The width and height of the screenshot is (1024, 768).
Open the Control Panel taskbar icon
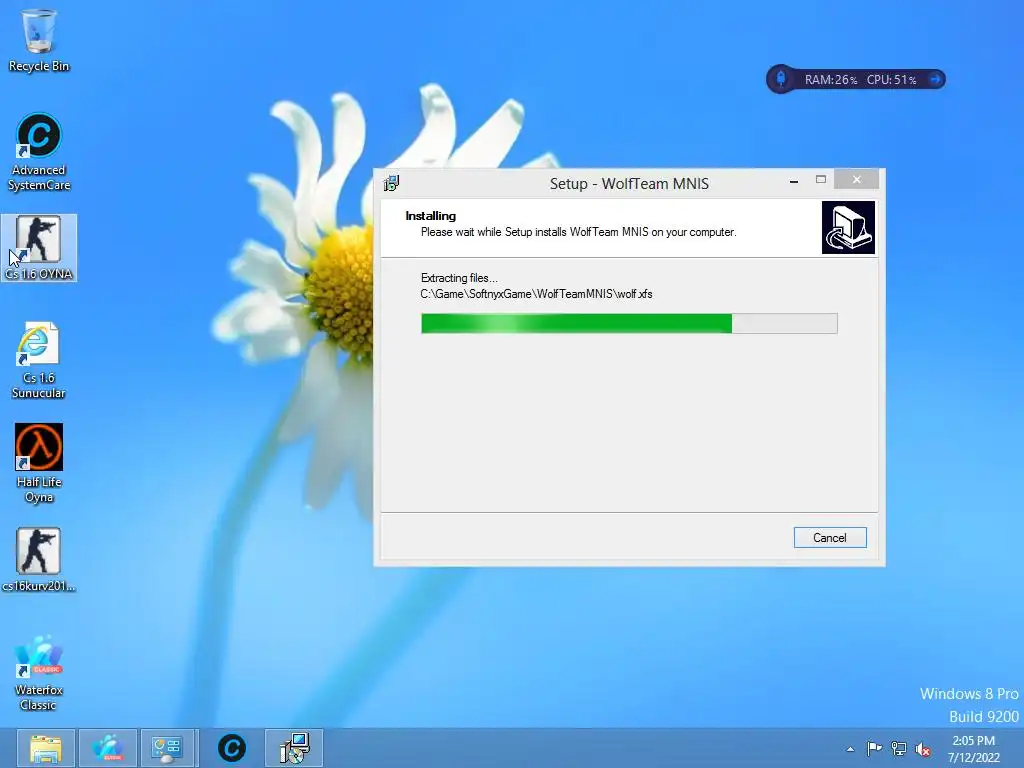[x=167, y=748]
